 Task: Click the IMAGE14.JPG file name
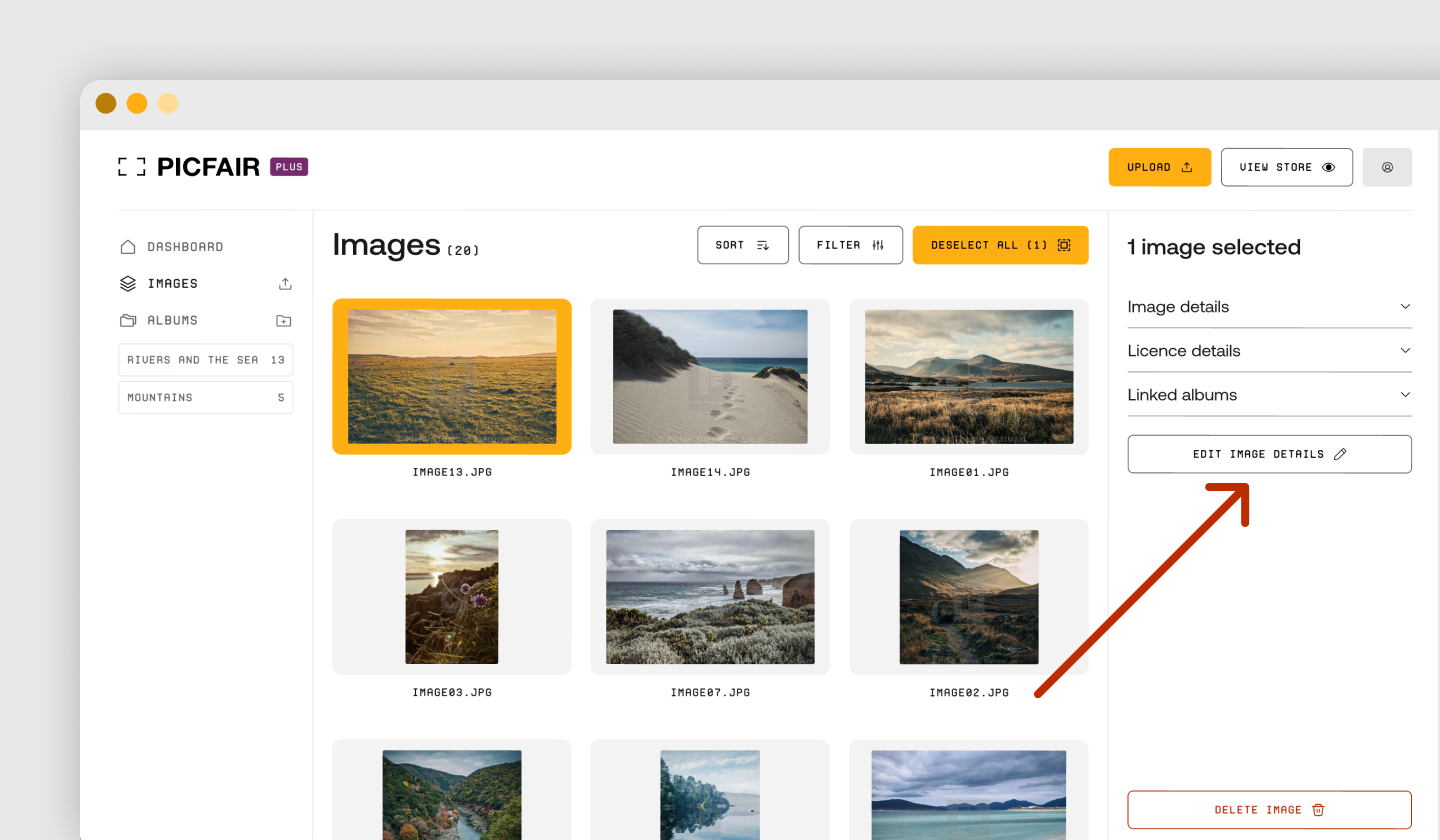(710, 472)
